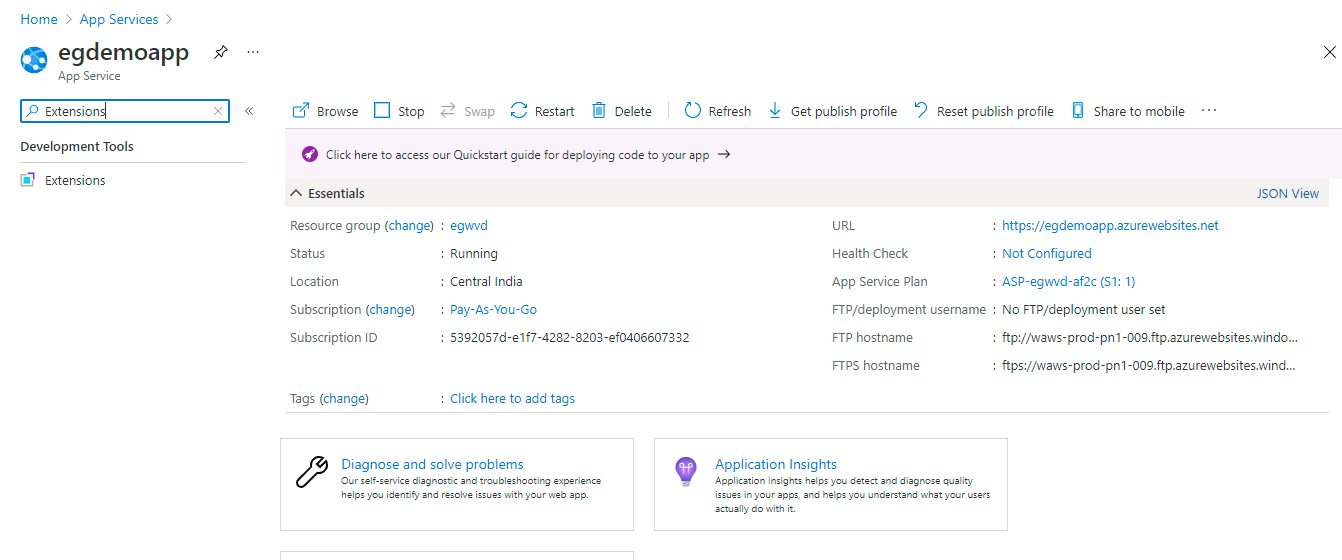Viewport: 1342px width, 560px height.
Task: Clear the Extensions search text
Action: pyautogui.click(x=218, y=111)
